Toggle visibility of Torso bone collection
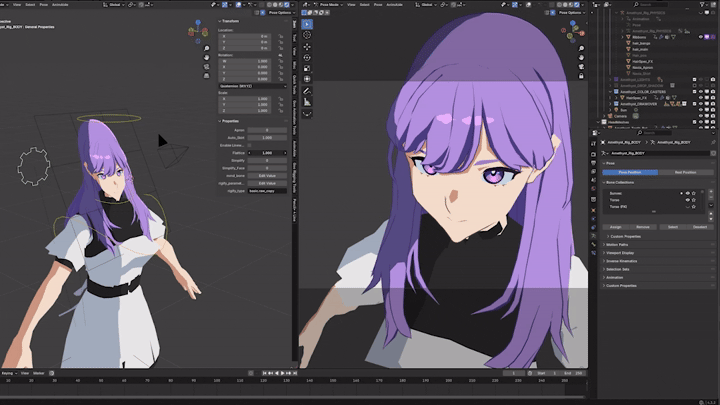This screenshot has width=720, height=405. click(x=687, y=200)
